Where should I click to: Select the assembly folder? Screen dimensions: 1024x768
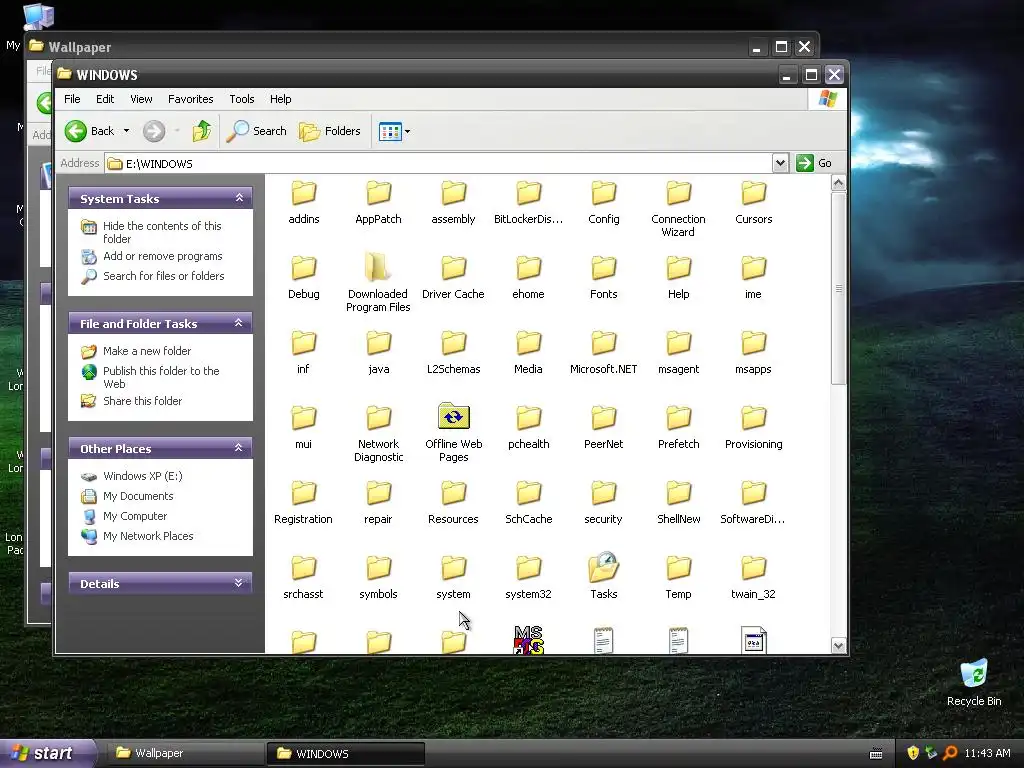point(453,203)
